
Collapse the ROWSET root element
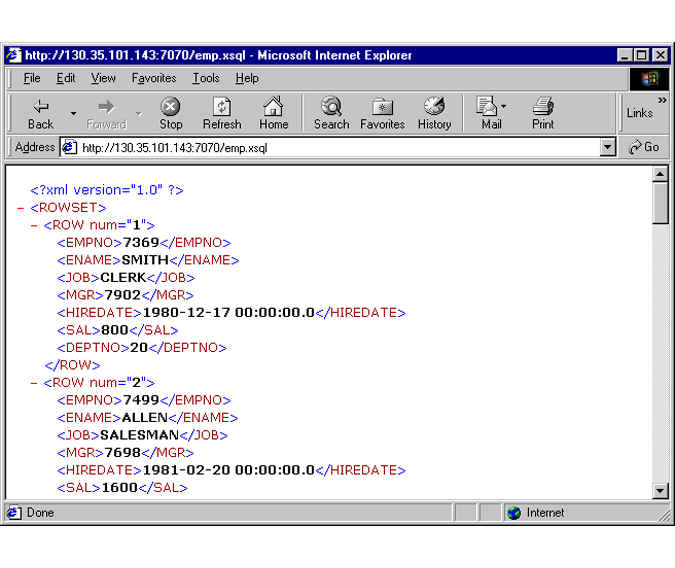[21, 208]
